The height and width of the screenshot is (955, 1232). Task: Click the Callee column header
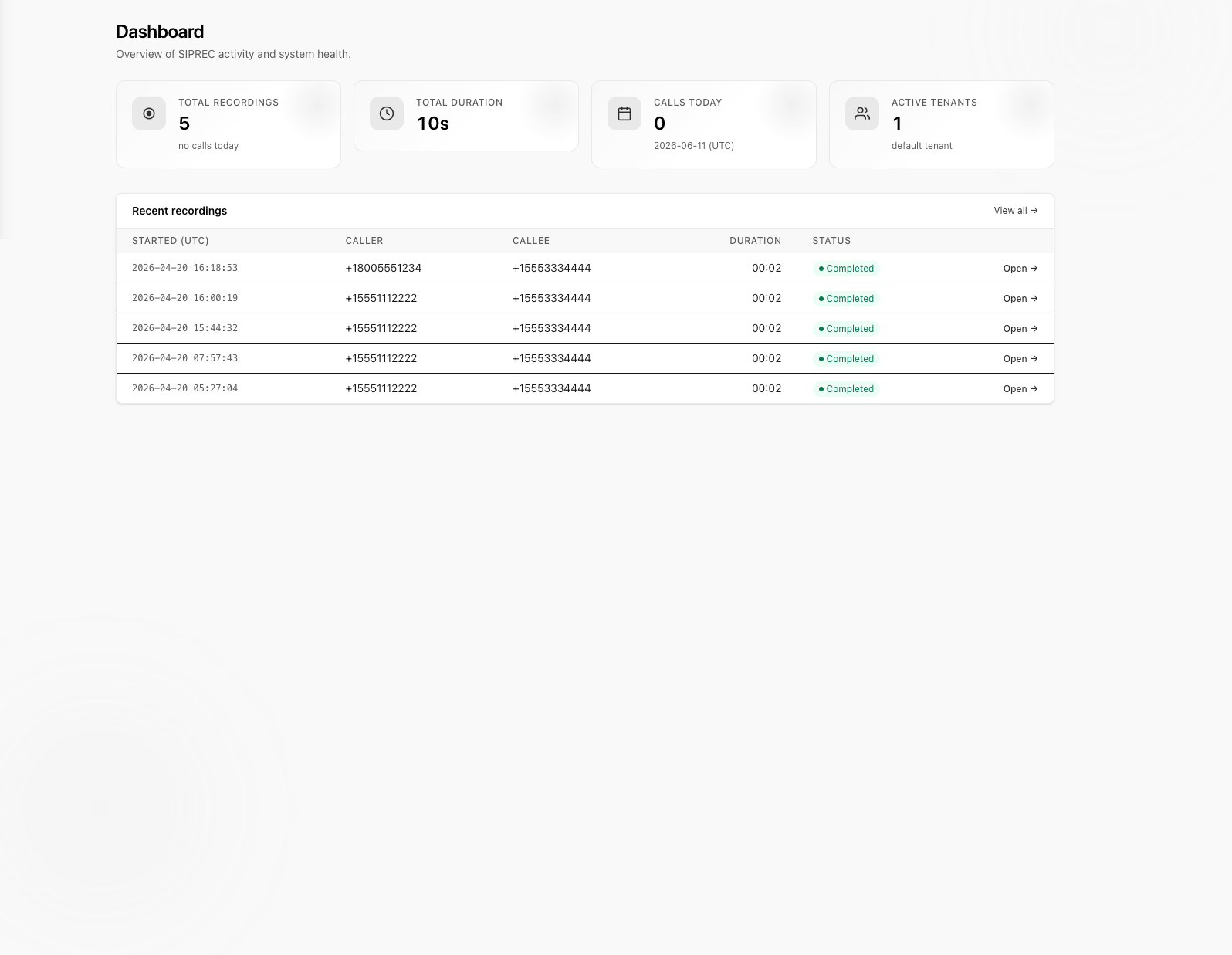tap(531, 241)
